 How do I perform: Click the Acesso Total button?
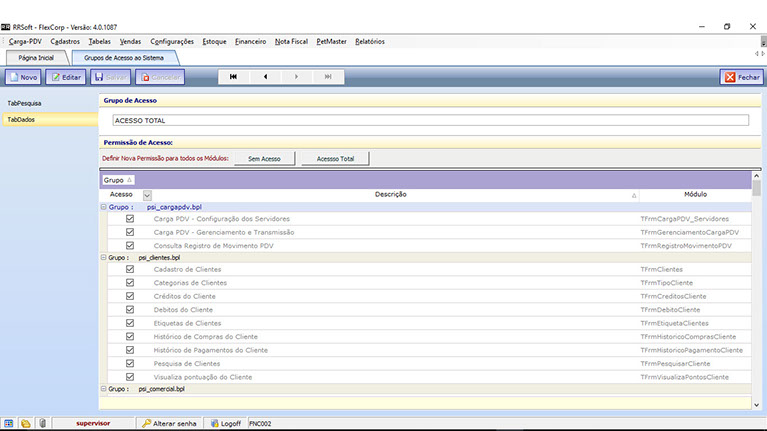pyautogui.click(x=335, y=158)
